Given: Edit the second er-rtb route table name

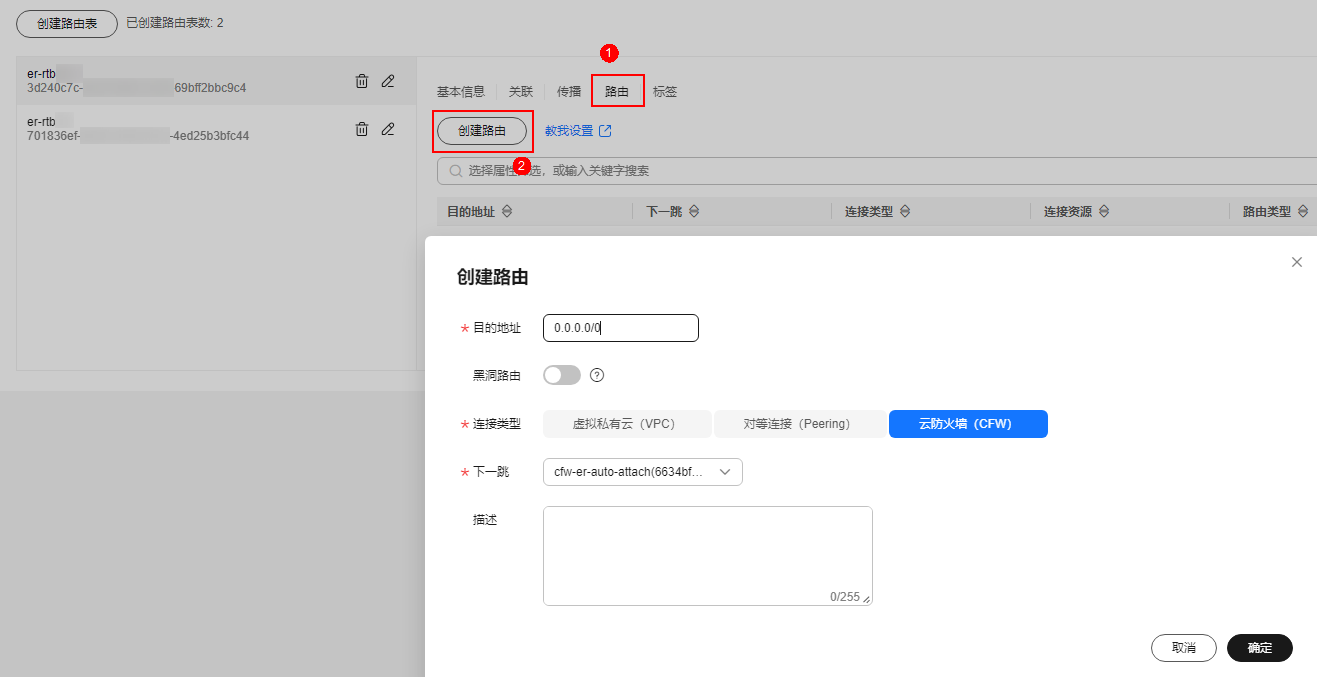Looking at the screenshot, I should click(388, 129).
